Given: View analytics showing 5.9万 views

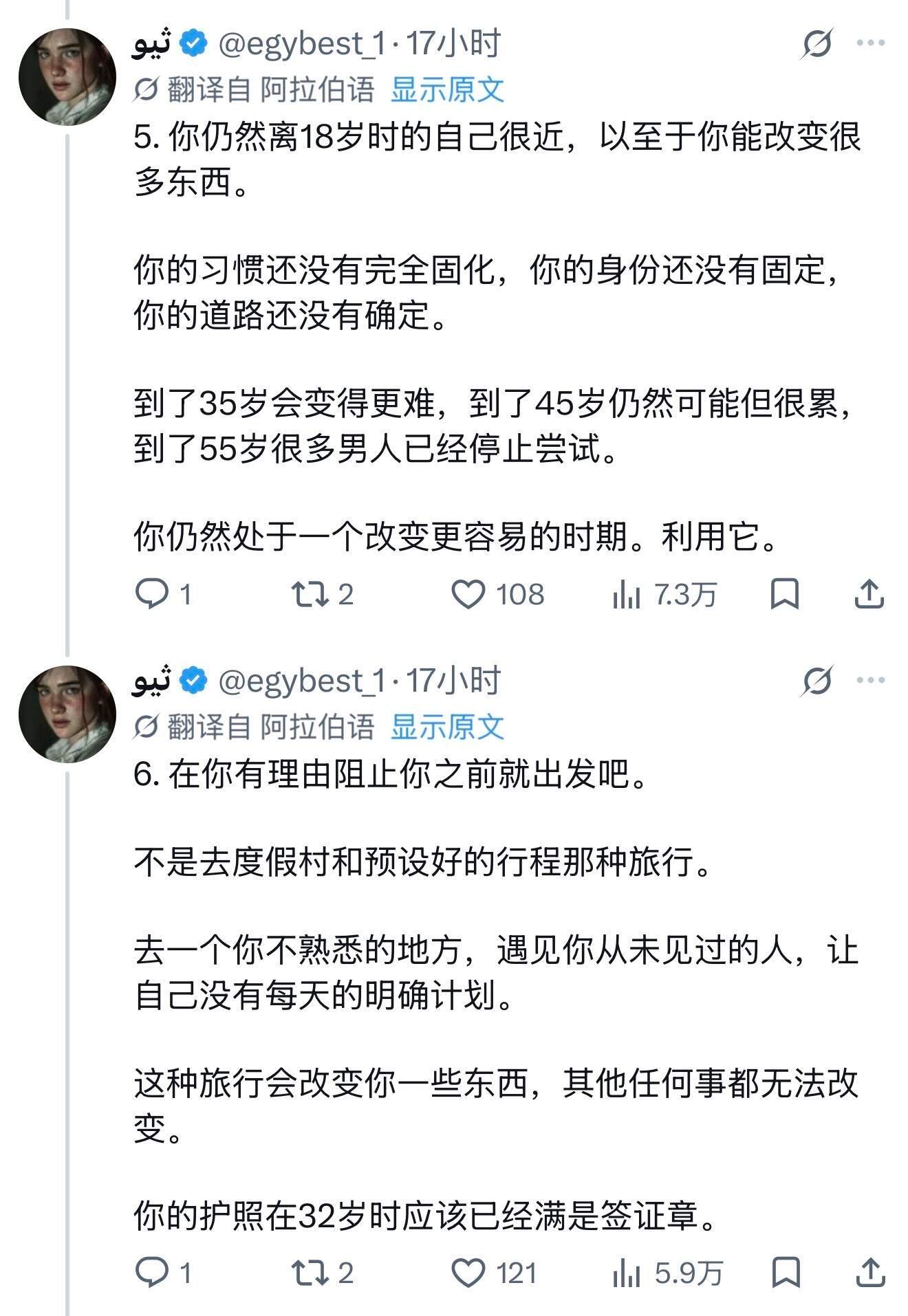Looking at the screenshot, I should pos(667,1273).
